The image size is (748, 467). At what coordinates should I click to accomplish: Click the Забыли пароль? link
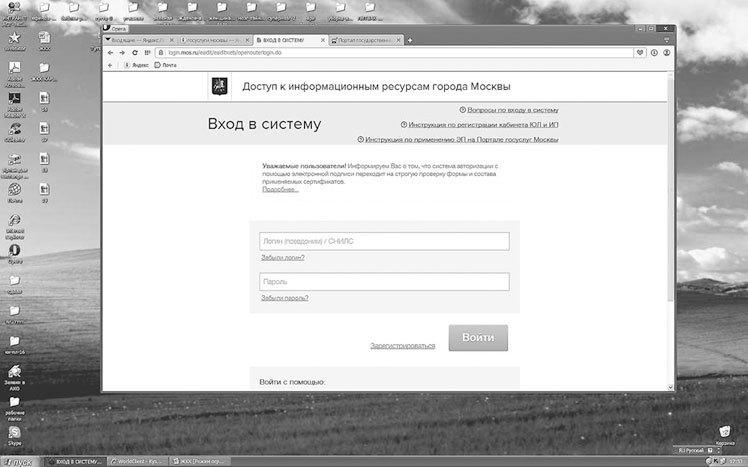click(284, 297)
